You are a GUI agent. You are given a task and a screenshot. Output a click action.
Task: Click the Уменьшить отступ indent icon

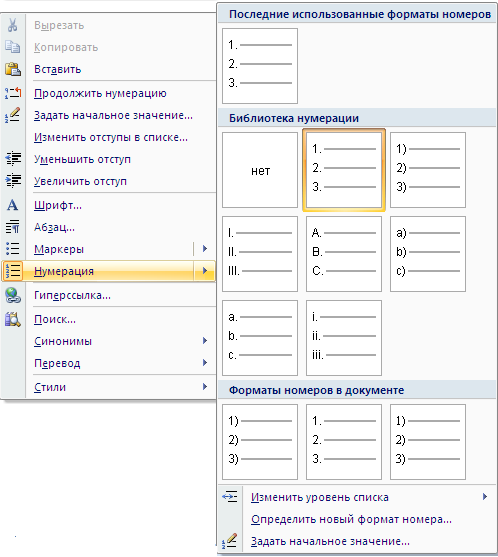pos(13,159)
